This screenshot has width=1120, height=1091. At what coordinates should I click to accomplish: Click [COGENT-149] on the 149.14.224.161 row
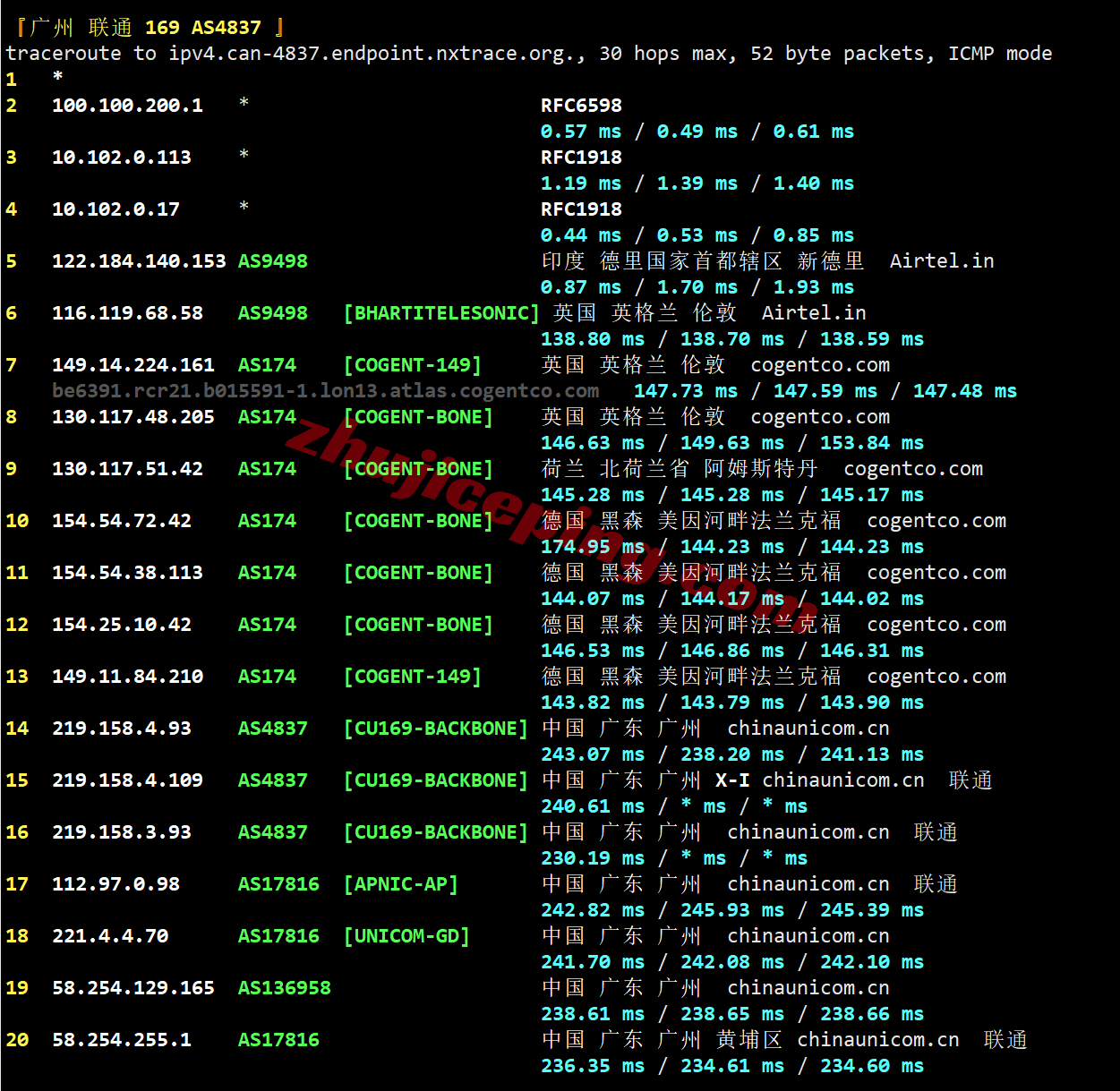tap(413, 365)
